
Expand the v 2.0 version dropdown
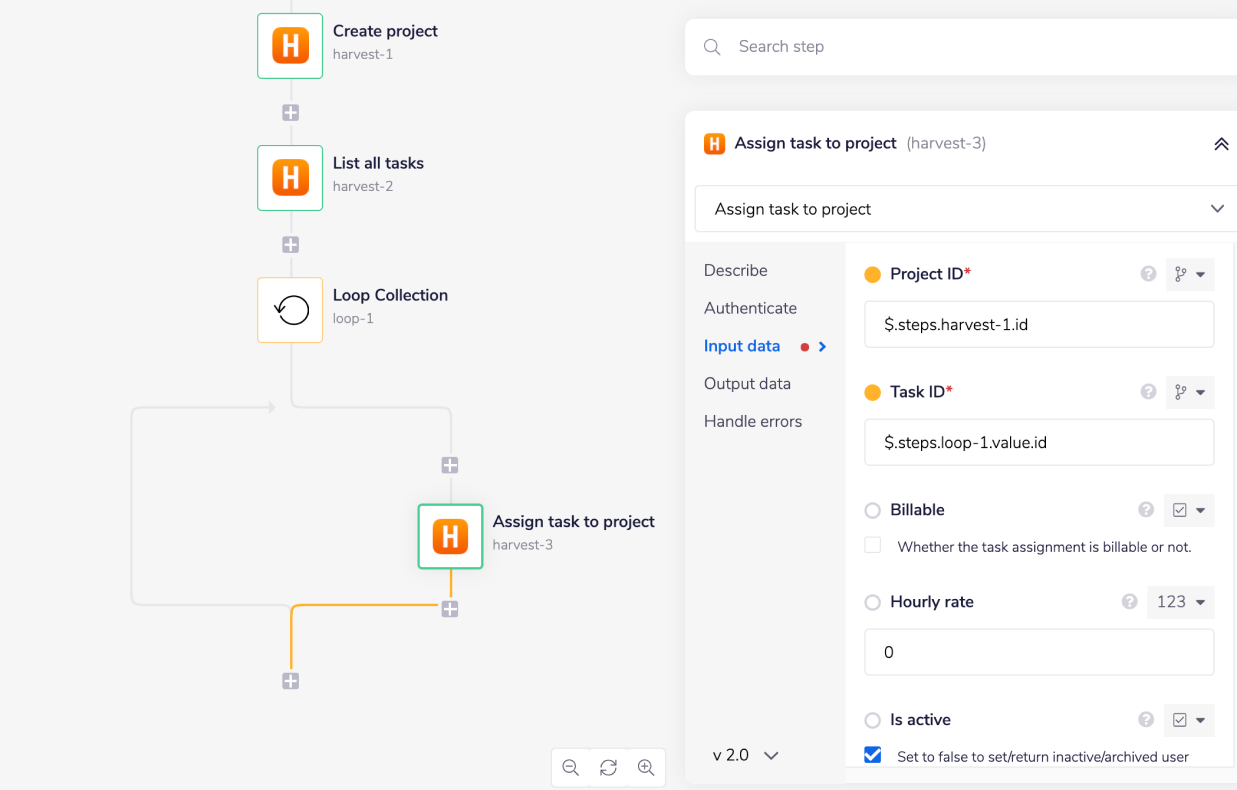pyautogui.click(x=745, y=756)
